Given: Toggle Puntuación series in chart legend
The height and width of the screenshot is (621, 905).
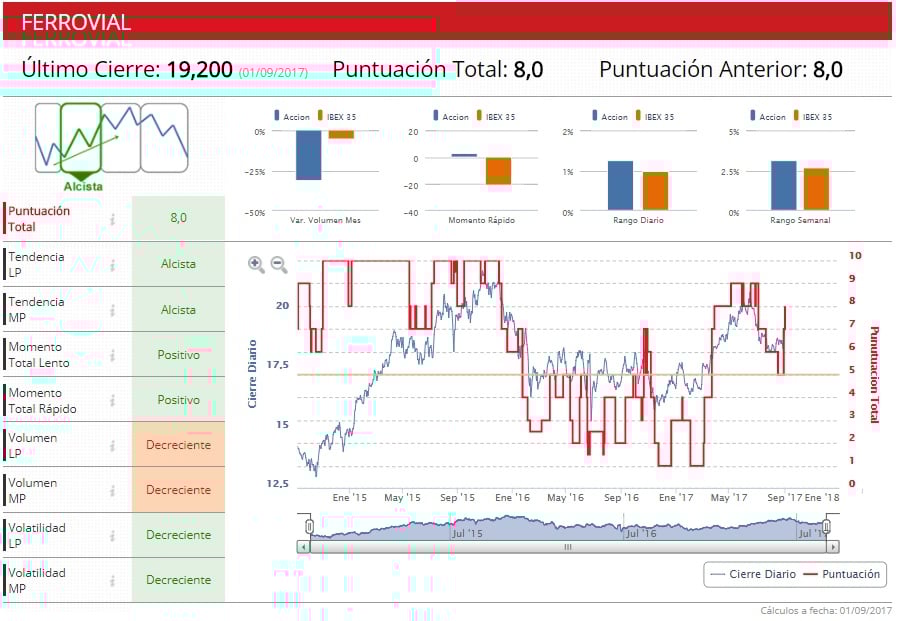Looking at the screenshot, I should [842, 574].
